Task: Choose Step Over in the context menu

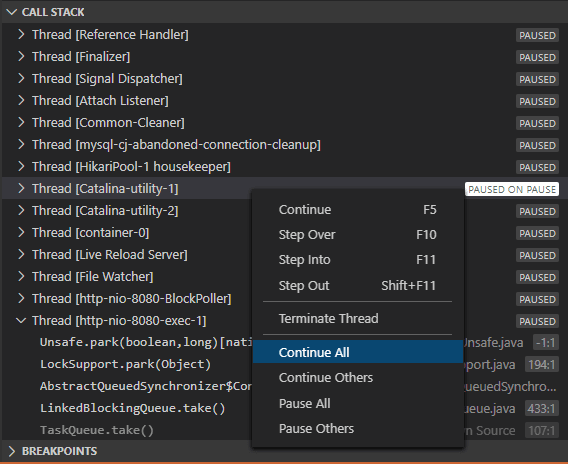Action: click(x=358, y=235)
